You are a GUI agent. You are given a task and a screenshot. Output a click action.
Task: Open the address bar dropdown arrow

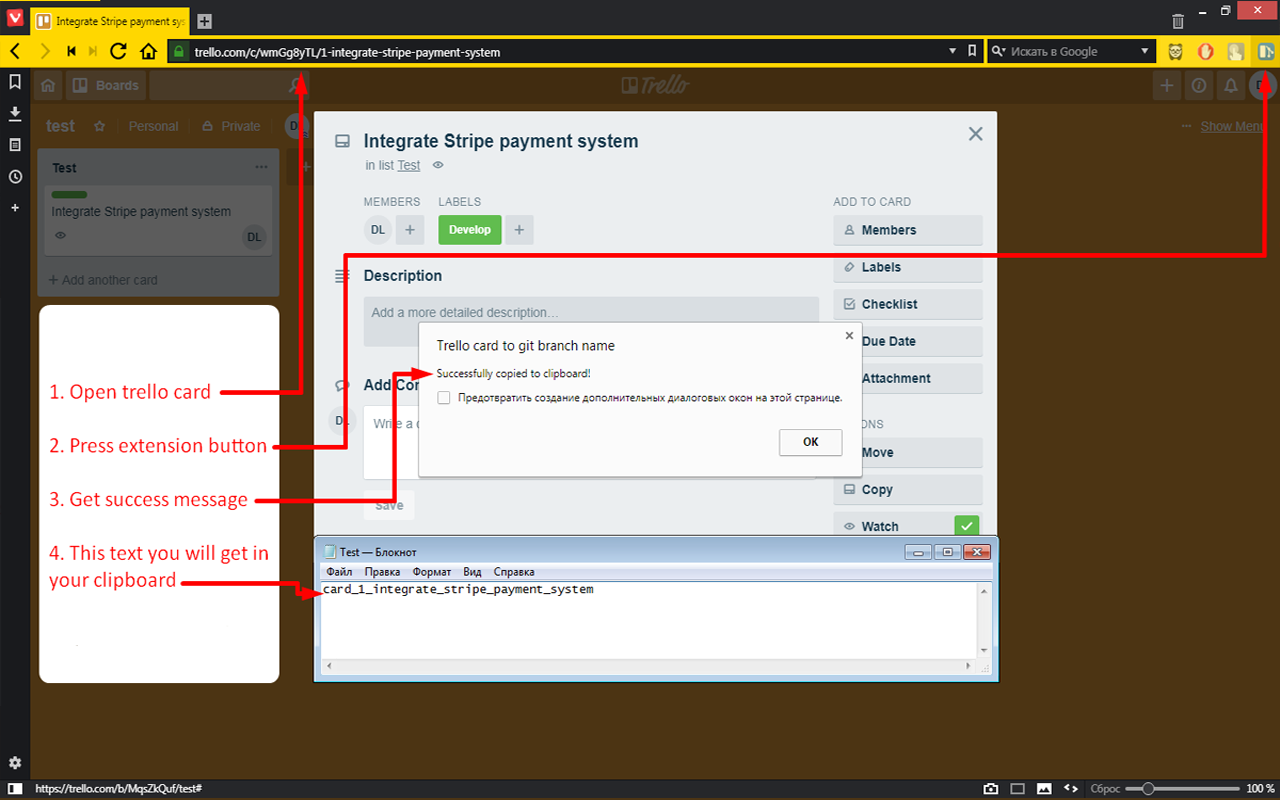tap(952, 51)
